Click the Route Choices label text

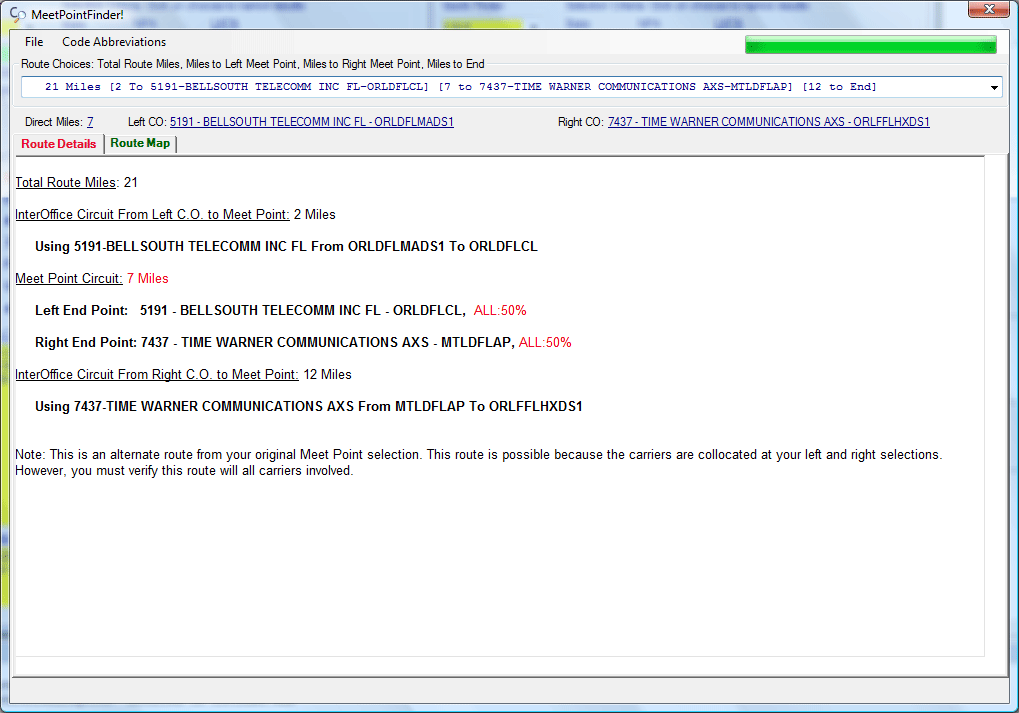[x=252, y=64]
